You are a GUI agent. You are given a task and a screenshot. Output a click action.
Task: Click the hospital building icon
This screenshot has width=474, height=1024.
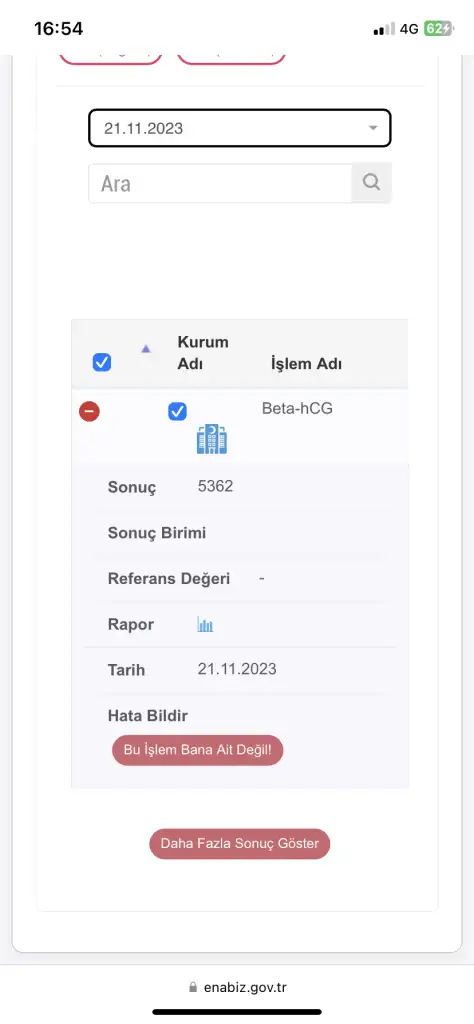point(212,439)
